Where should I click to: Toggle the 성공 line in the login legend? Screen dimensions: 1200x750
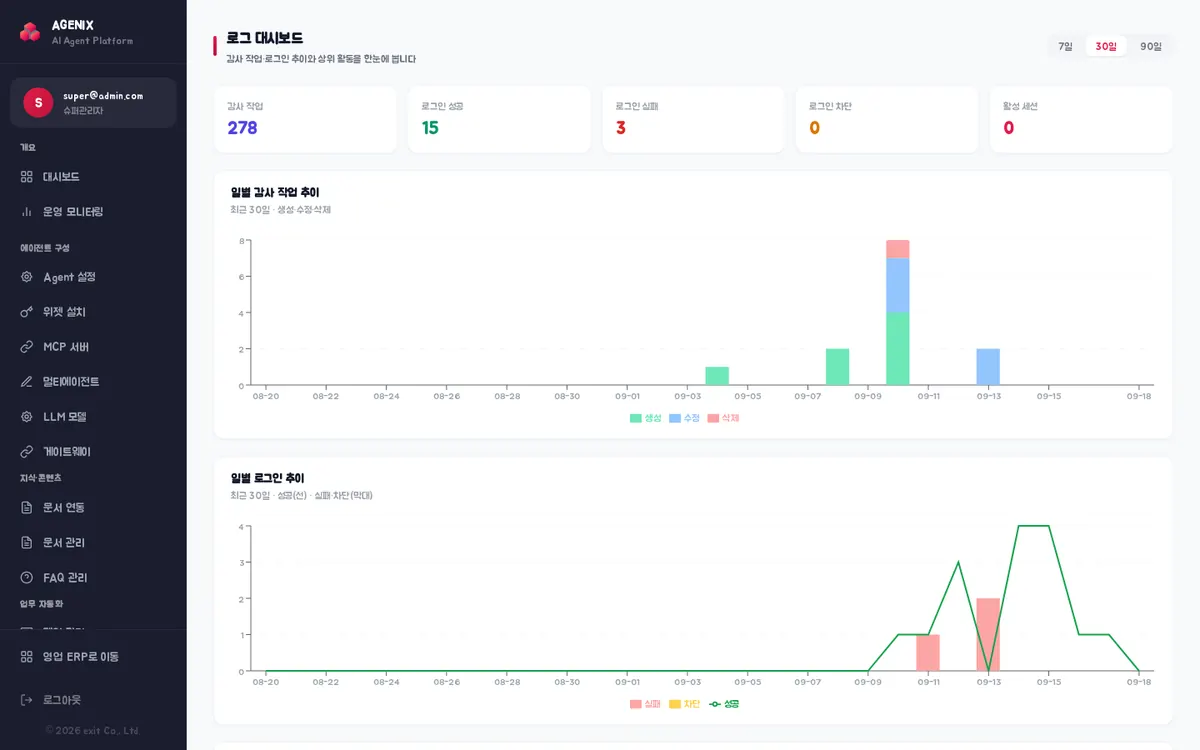click(724, 704)
